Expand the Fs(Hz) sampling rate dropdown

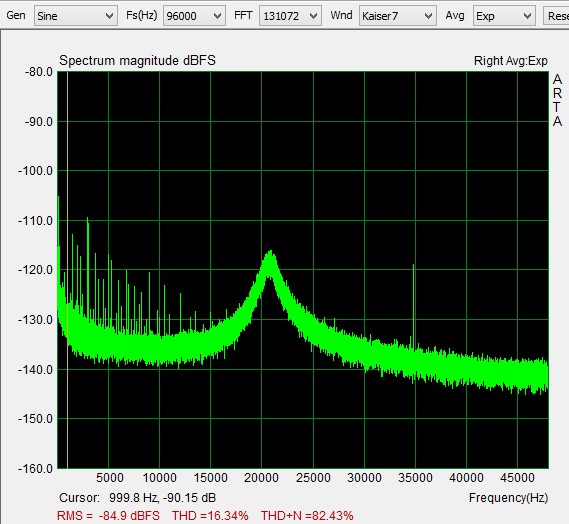click(194, 16)
